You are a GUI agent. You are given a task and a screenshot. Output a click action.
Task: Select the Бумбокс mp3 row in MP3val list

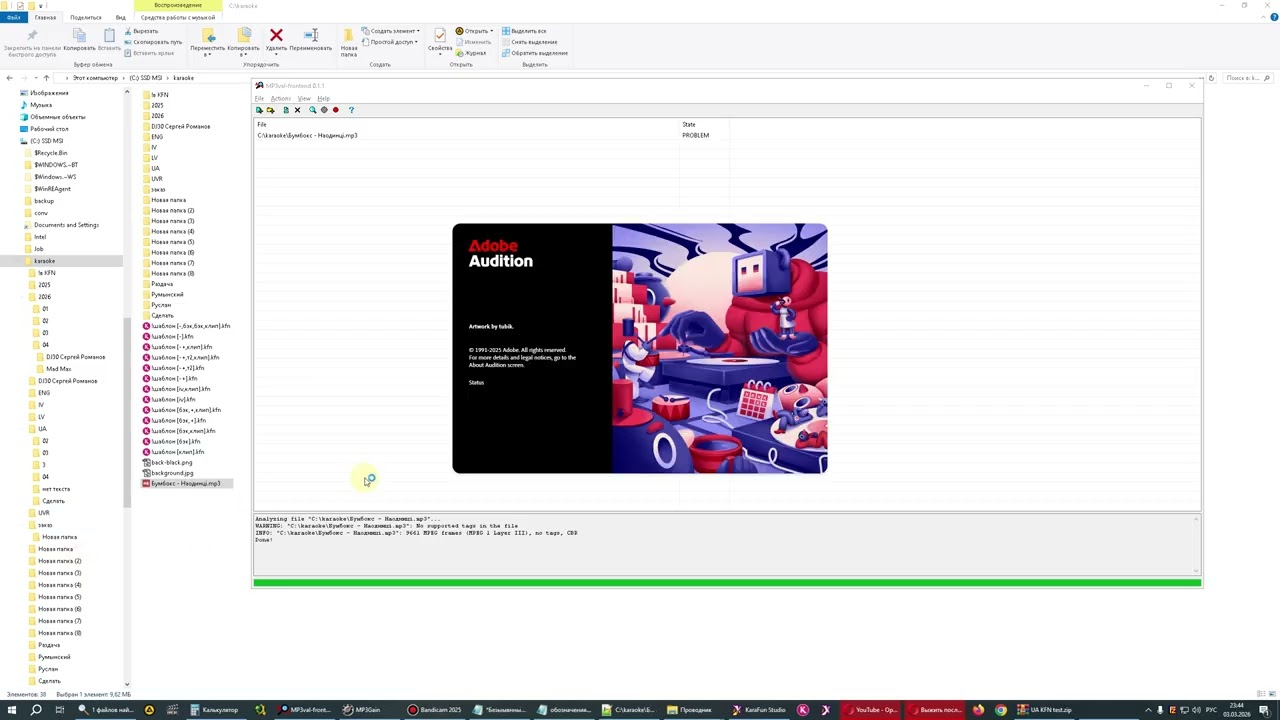tap(727, 135)
